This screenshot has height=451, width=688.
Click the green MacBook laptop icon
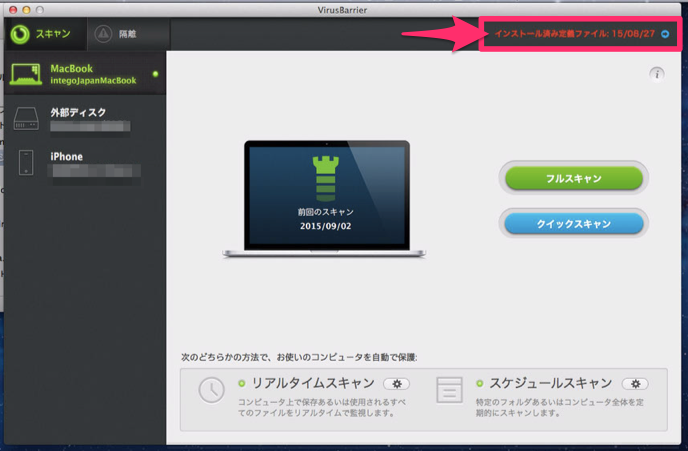point(26,74)
